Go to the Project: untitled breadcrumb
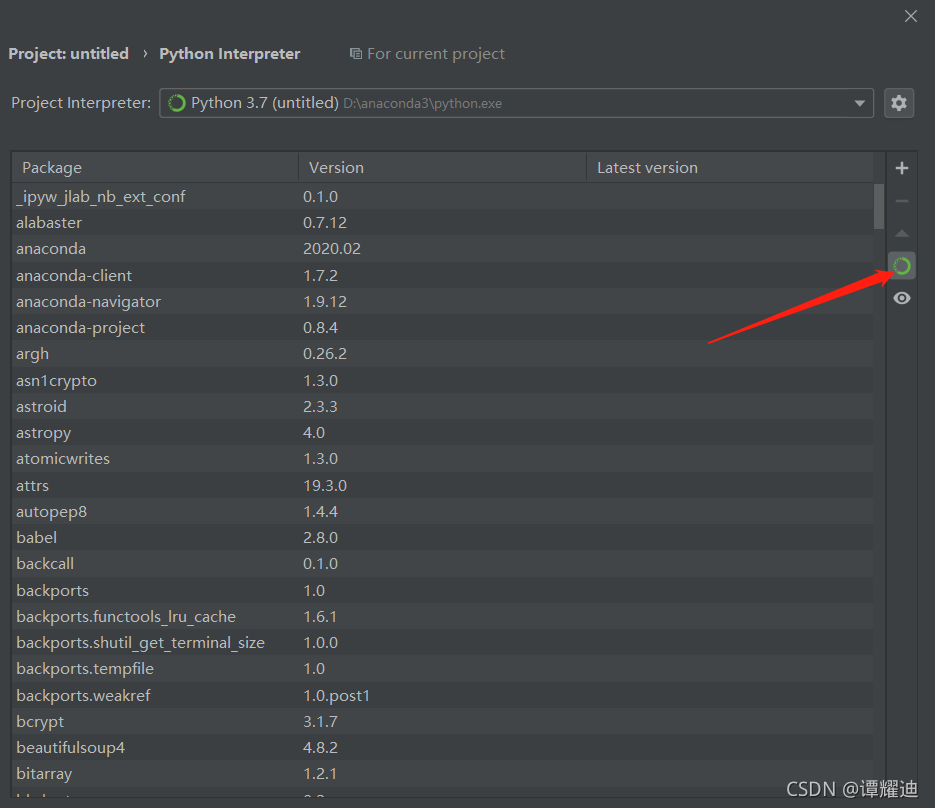 point(69,54)
